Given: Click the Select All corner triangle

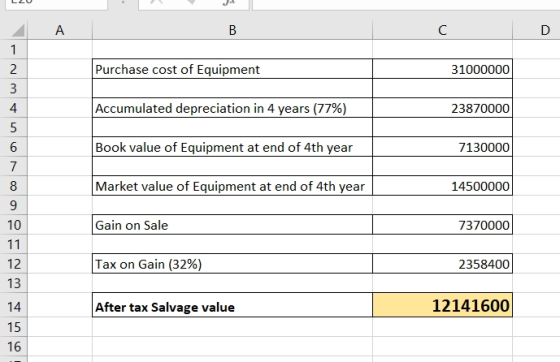Looking at the screenshot, I should pyautogui.click(x=18, y=30).
